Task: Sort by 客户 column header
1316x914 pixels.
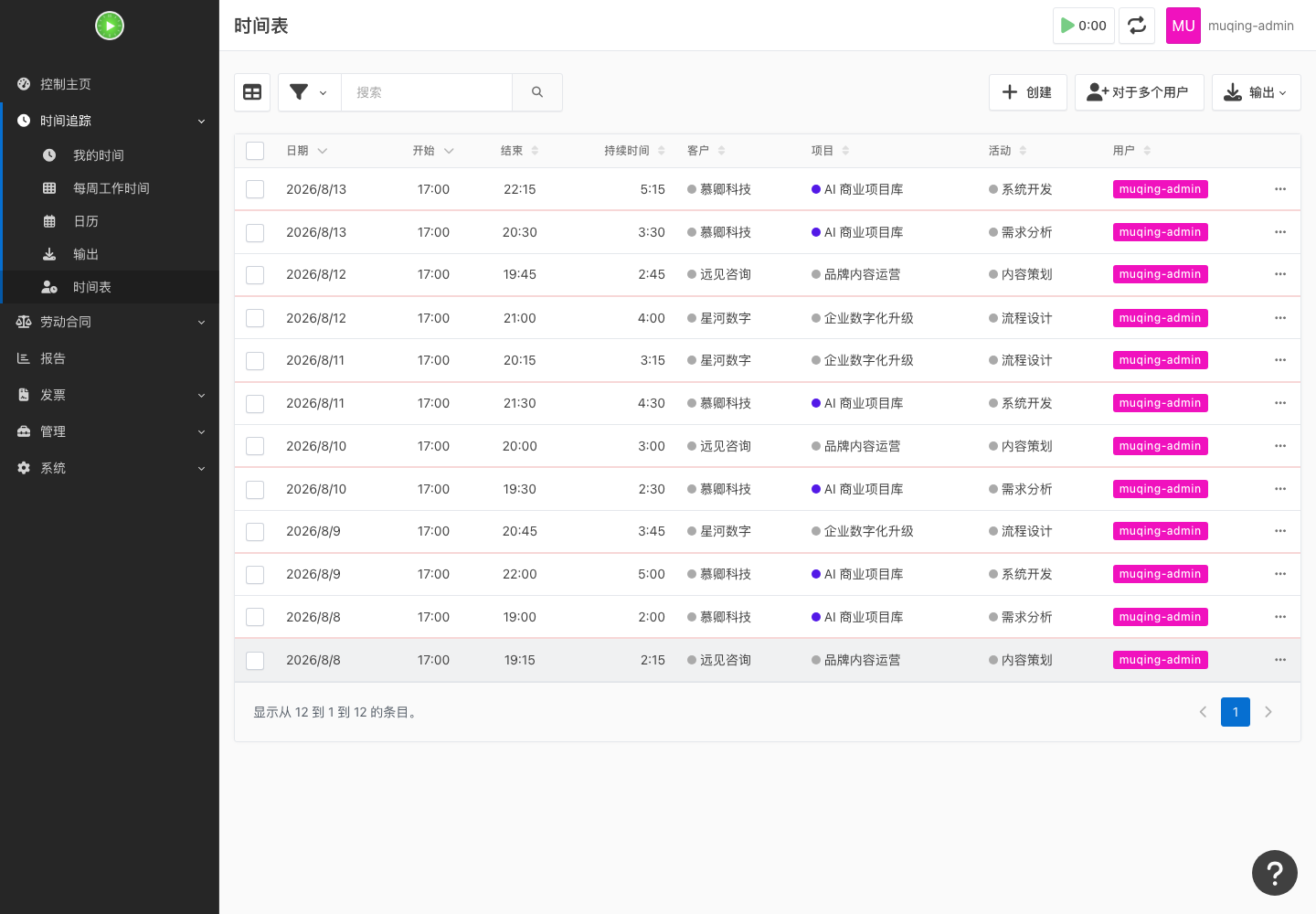Action: pos(706,151)
